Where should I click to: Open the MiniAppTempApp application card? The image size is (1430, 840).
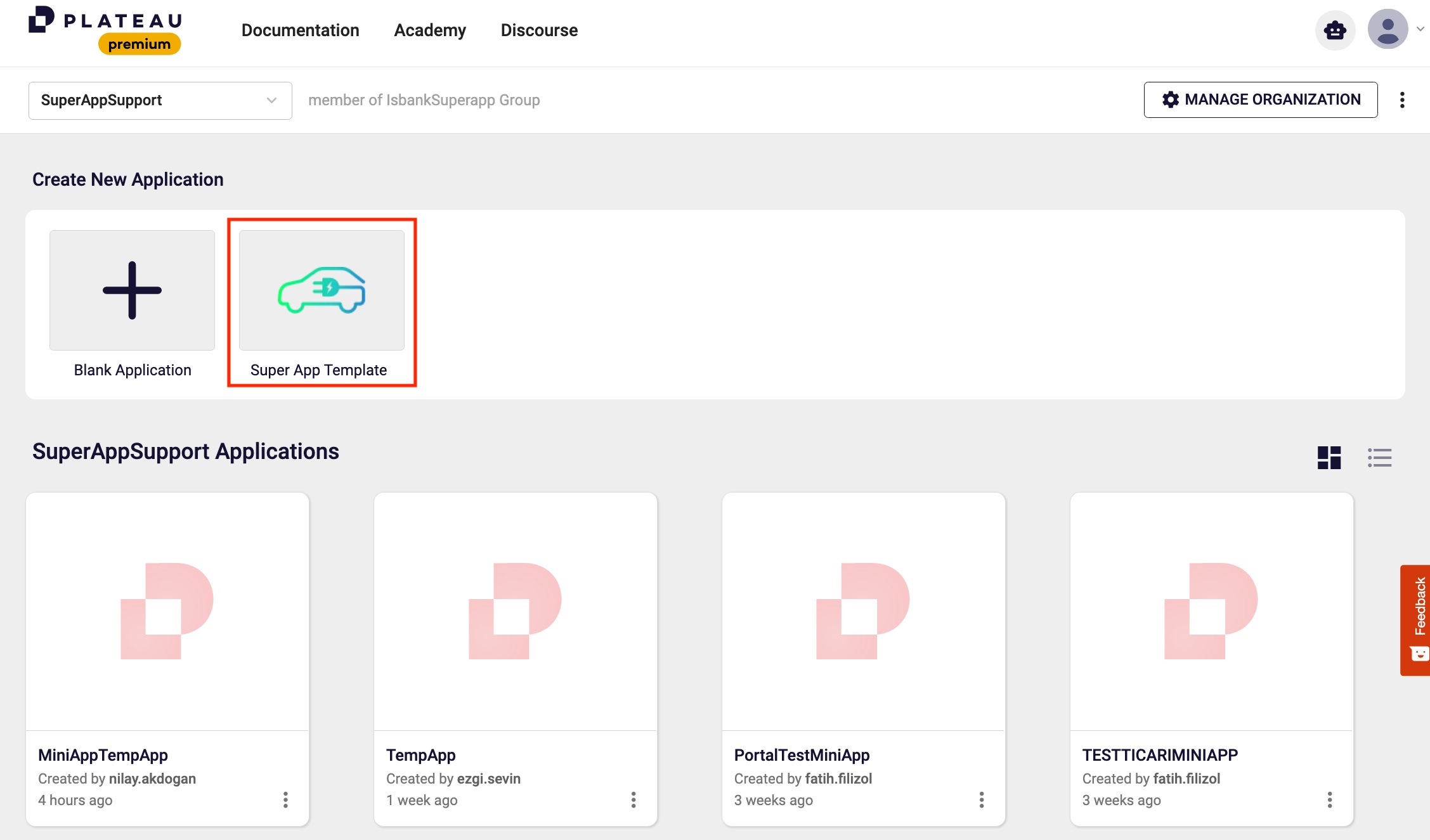pos(167,611)
